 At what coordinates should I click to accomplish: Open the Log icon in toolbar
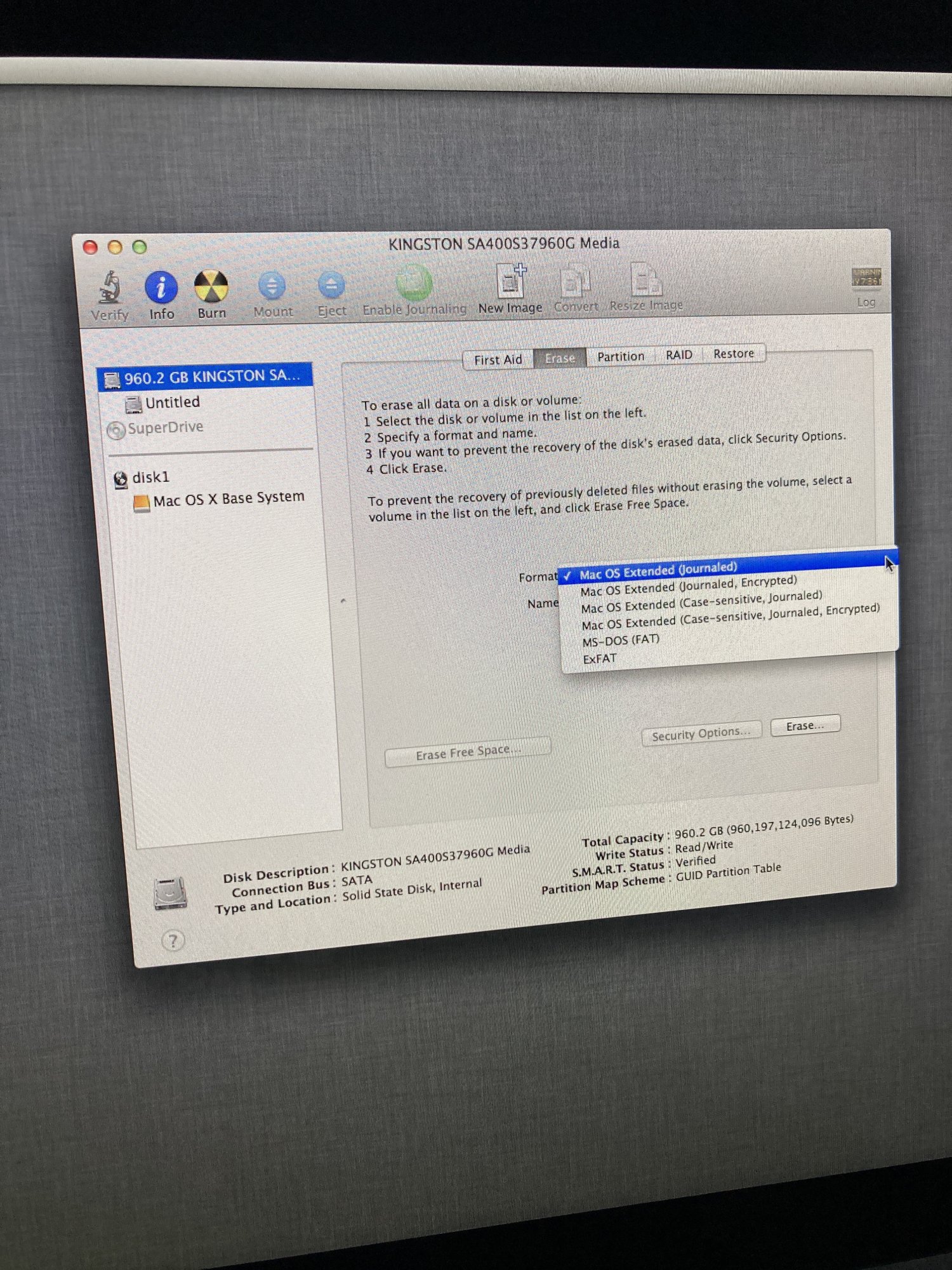click(866, 277)
